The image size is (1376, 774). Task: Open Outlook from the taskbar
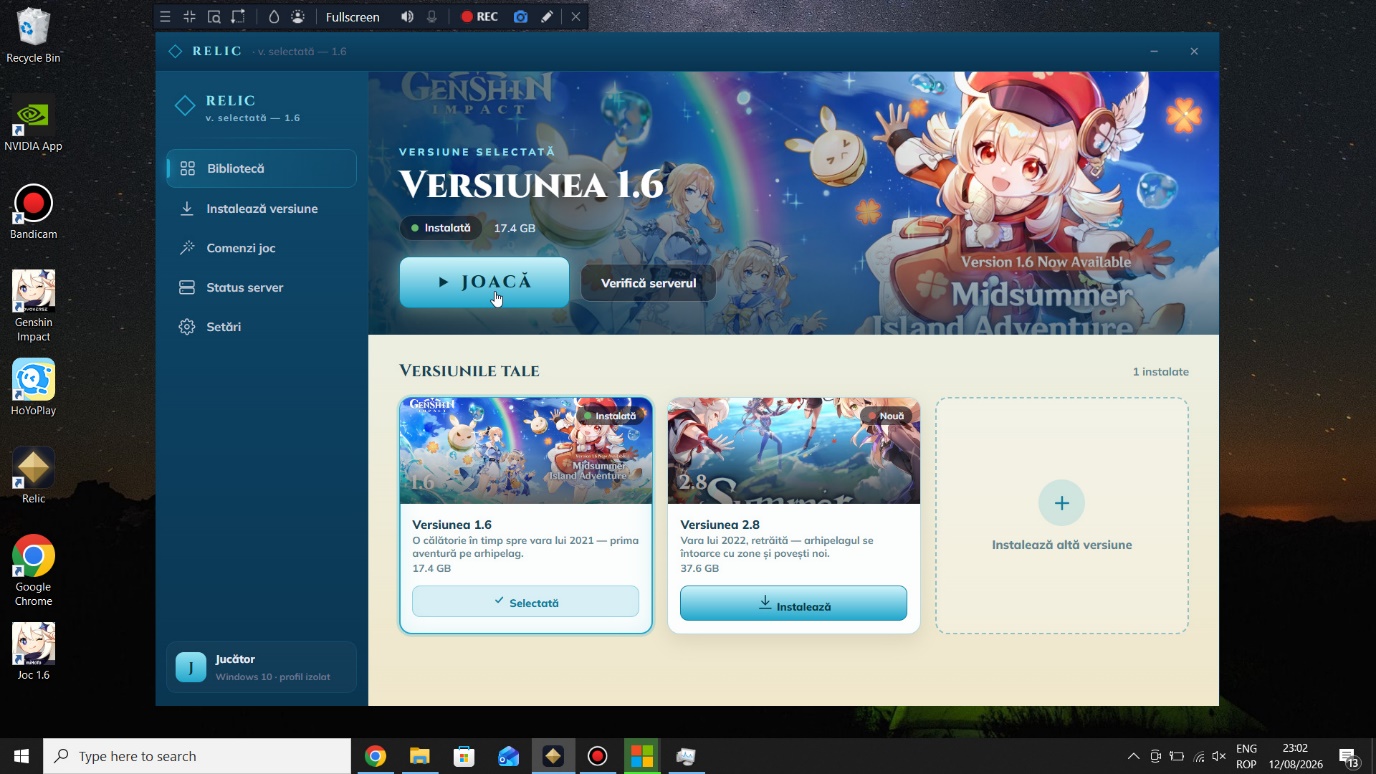[508, 756]
